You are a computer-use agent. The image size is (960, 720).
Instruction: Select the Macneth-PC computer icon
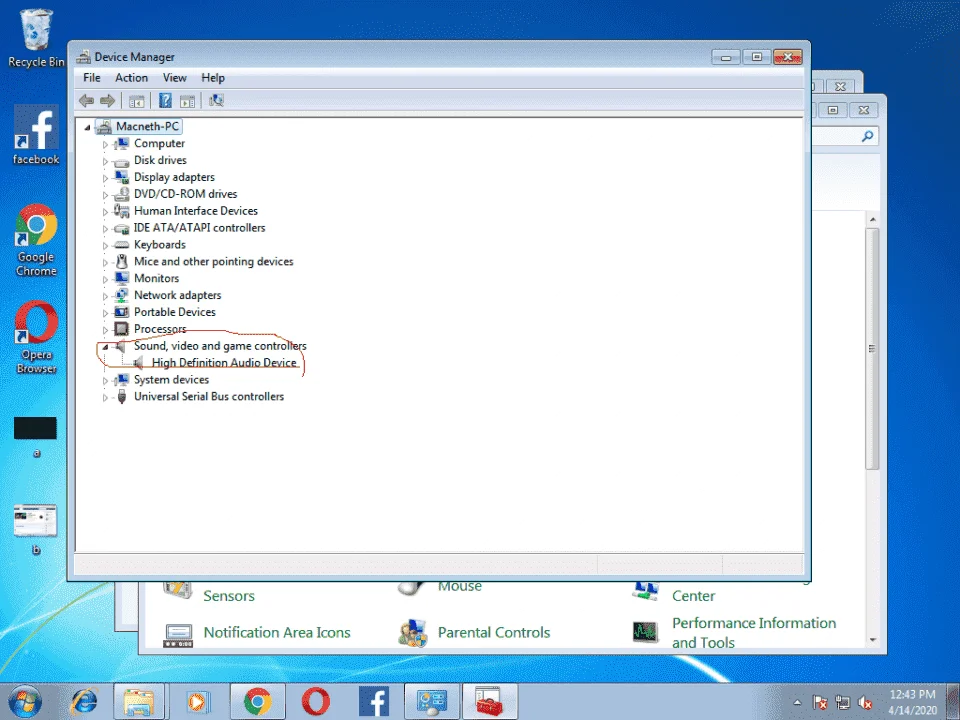103,127
